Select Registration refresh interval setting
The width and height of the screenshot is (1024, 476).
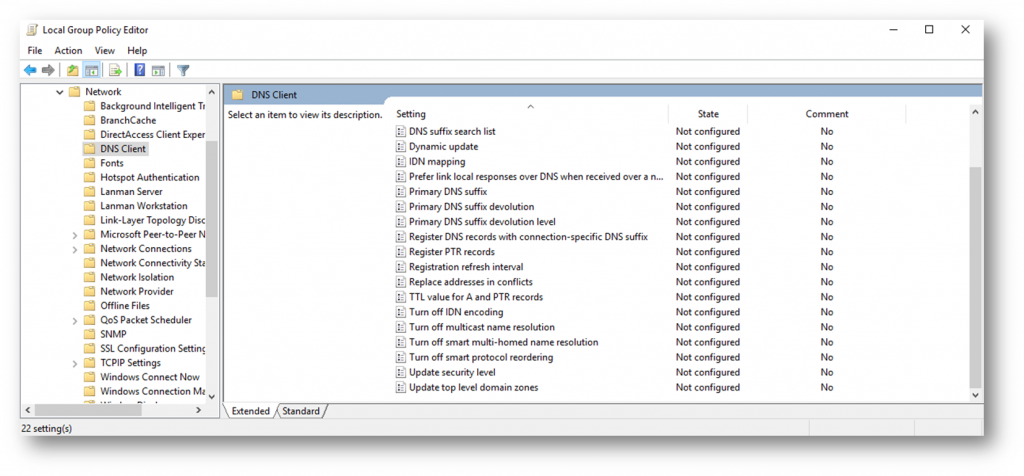(x=466, y=267)
